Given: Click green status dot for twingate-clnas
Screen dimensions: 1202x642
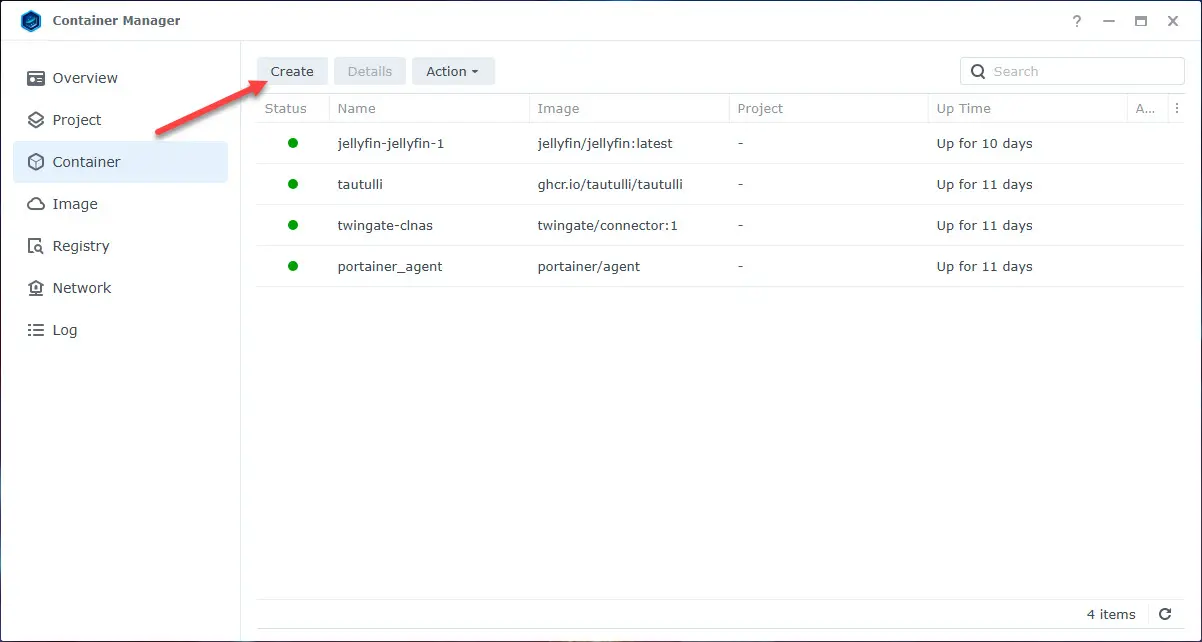Looking at the screenshot, I should tap(293, 225).
